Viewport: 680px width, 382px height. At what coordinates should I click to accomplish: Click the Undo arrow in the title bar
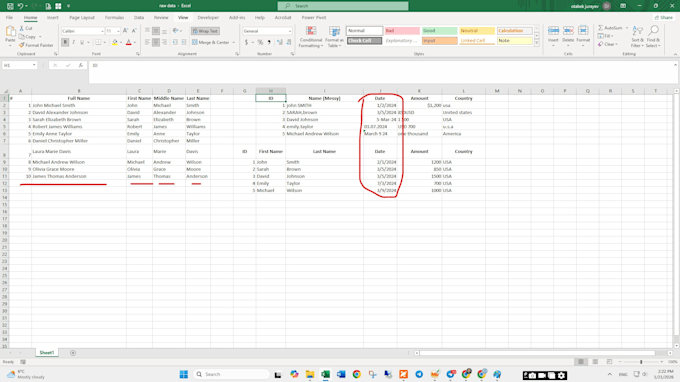coord(20,6)
